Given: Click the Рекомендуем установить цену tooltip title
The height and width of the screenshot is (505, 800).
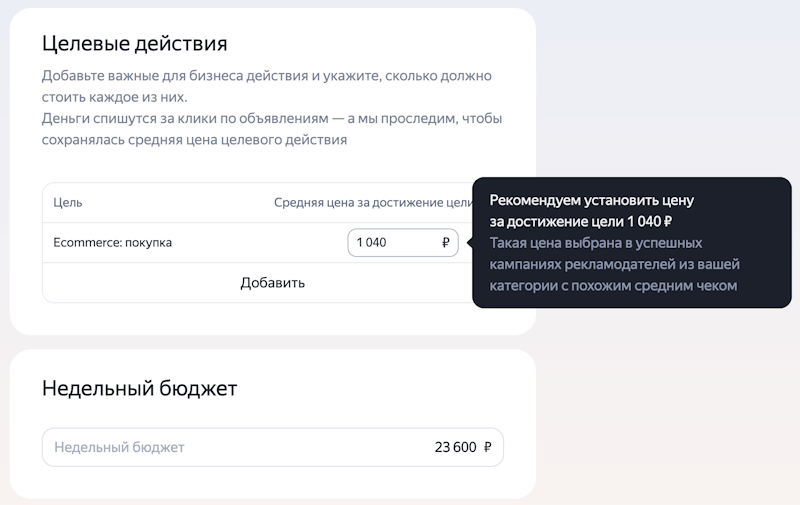Looking at the screenshot, I should [x=591, y=200].
